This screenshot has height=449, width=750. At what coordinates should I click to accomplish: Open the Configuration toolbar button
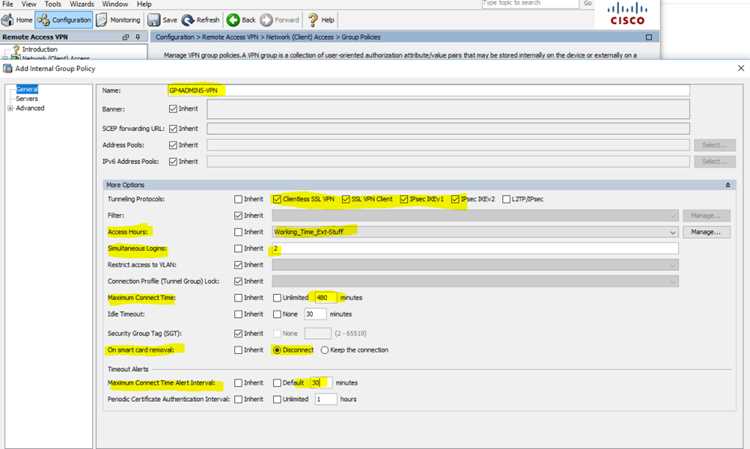[x=64, y=20]
